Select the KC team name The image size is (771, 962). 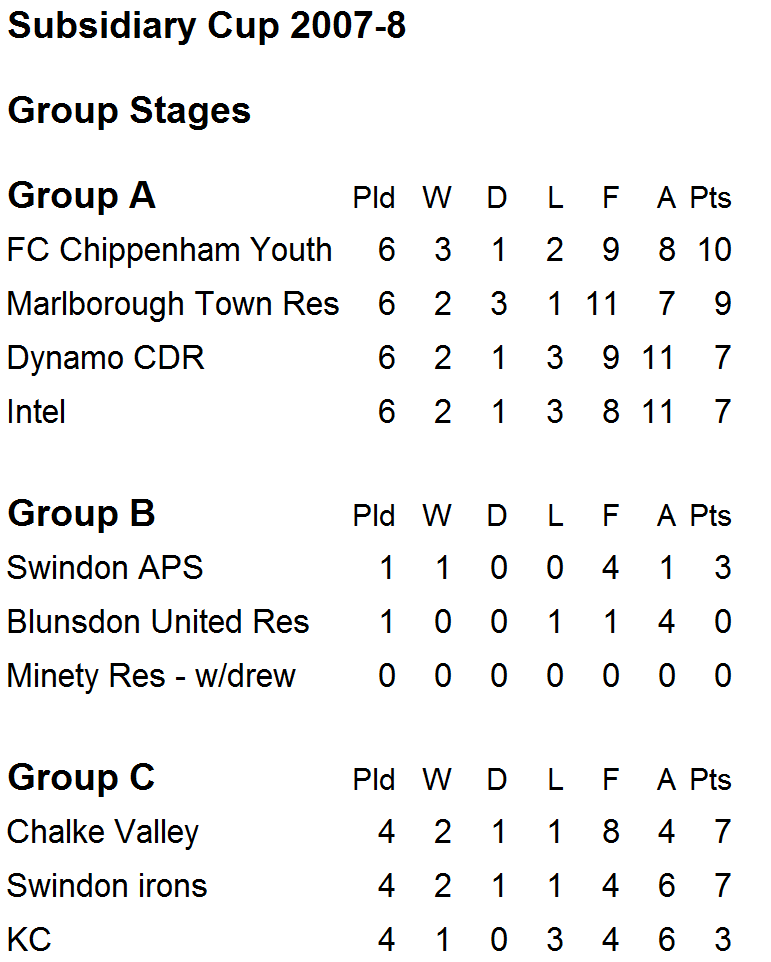[29, 940]
